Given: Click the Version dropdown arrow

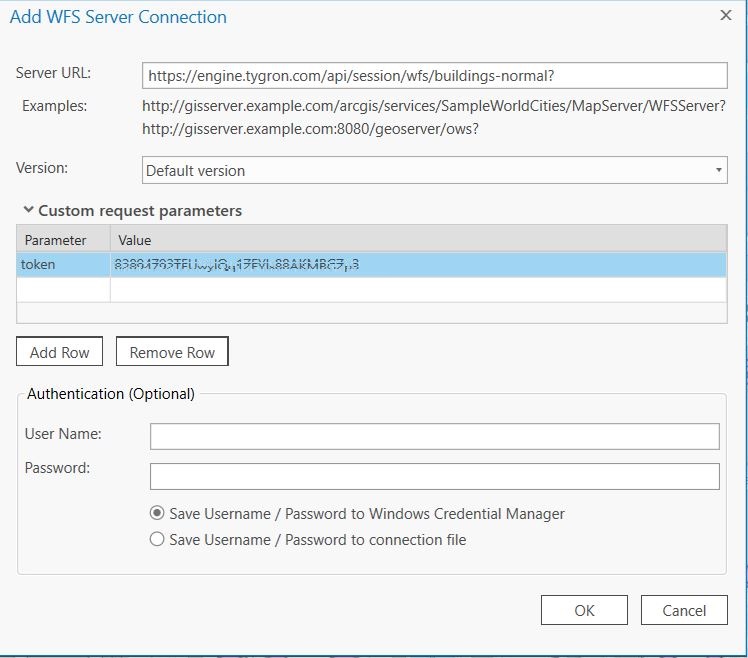Looking at the screenshot, I should [x=719, y=171].
